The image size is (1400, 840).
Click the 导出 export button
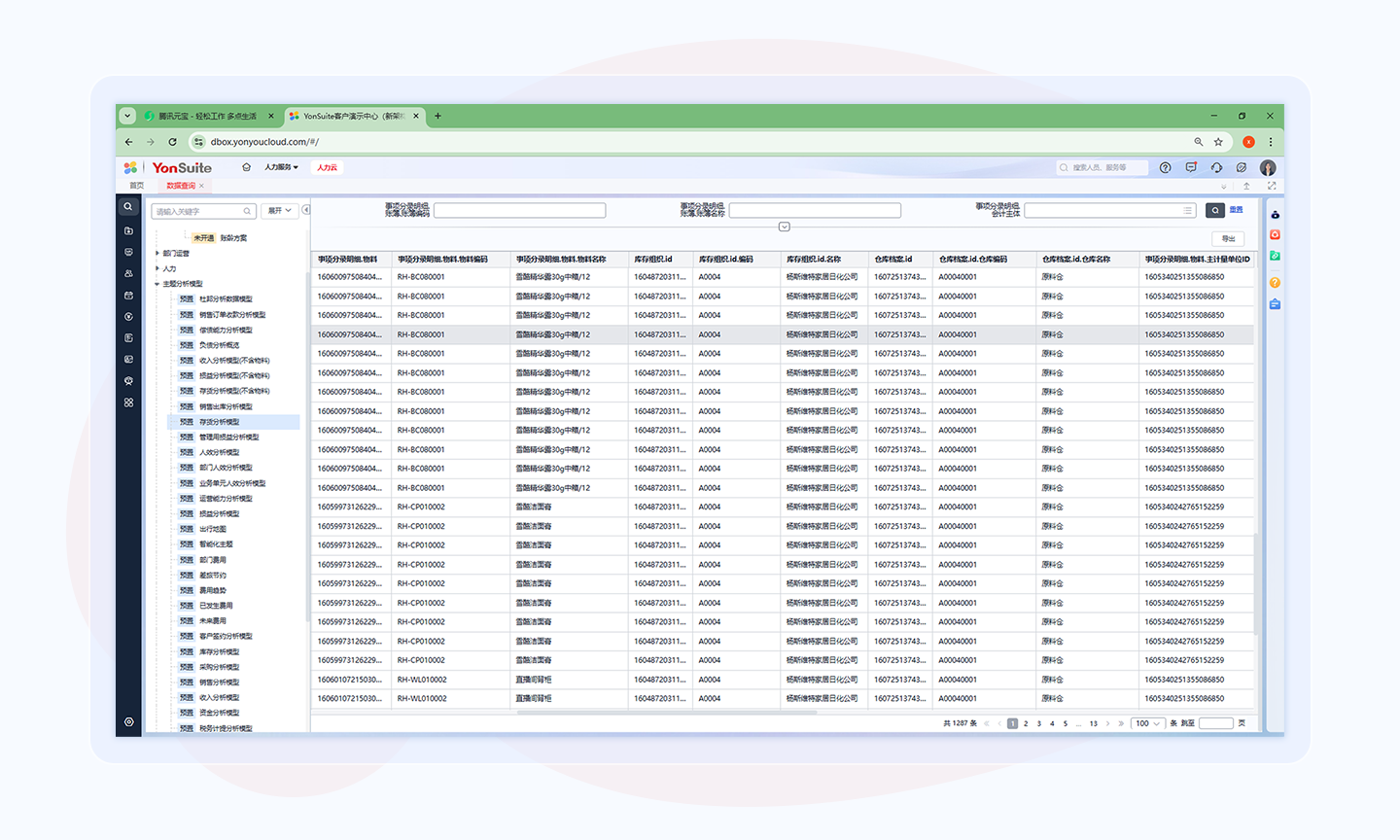tap(1228, 238)
